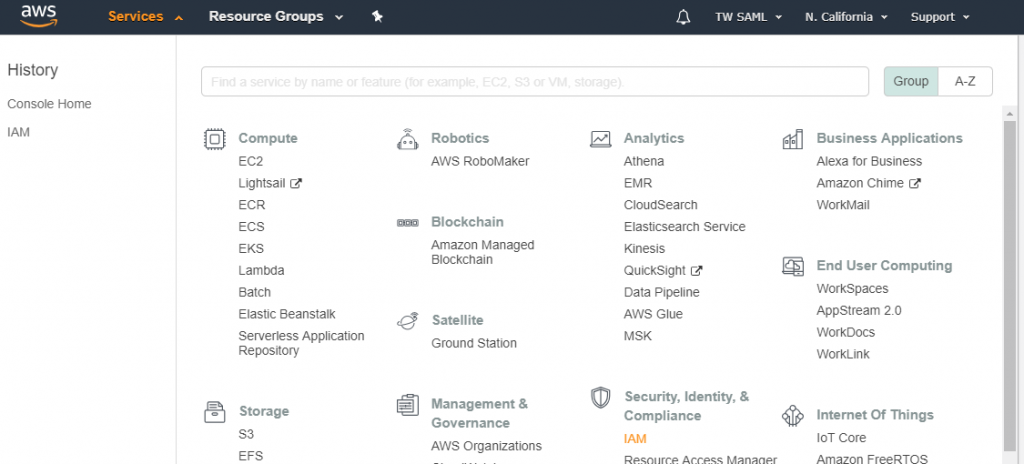1024x464 pixels.
Task: Click the Robotics robot icon
Action: pos(408,139)
